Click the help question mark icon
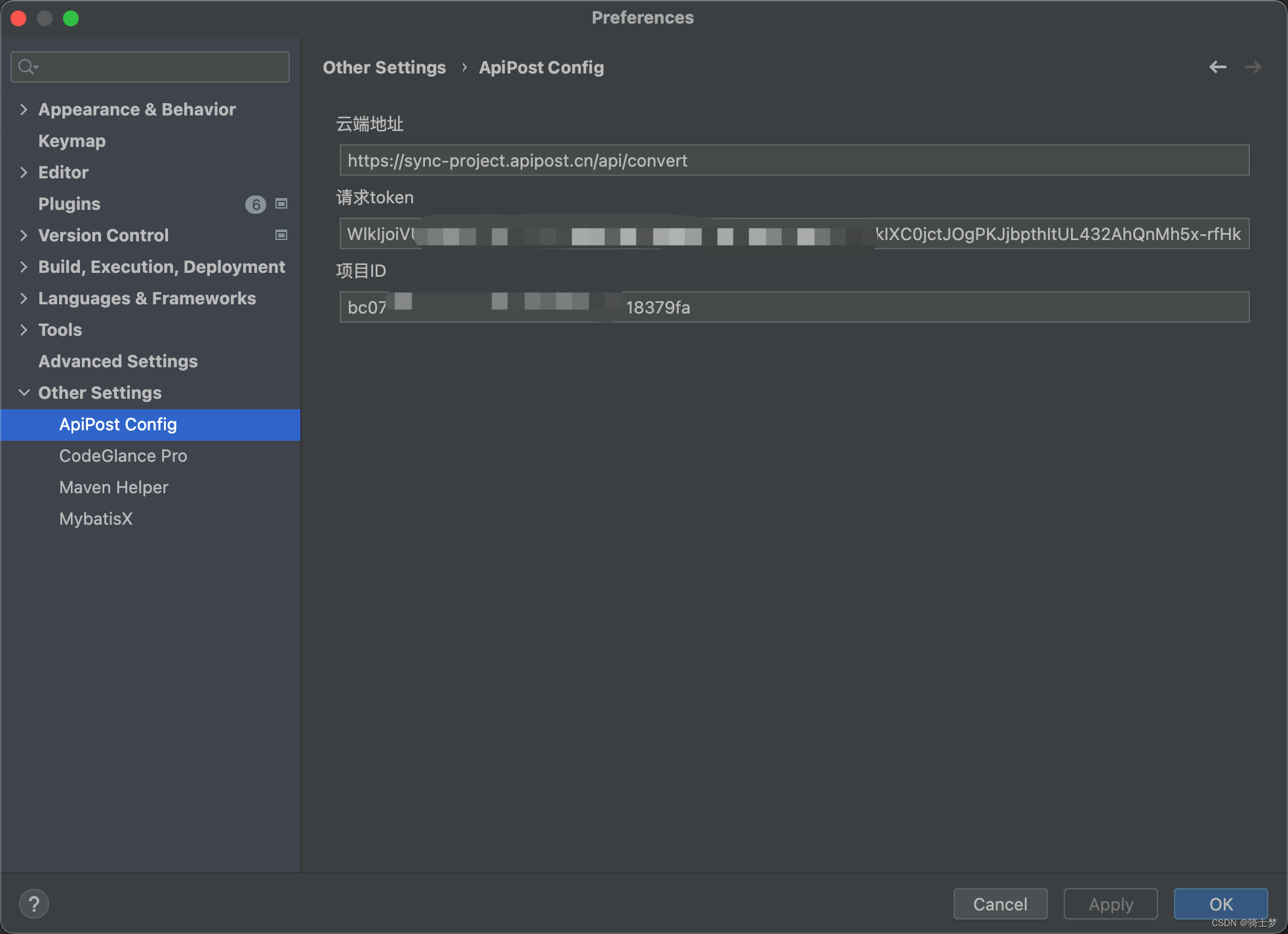 [x=34, y=904]
